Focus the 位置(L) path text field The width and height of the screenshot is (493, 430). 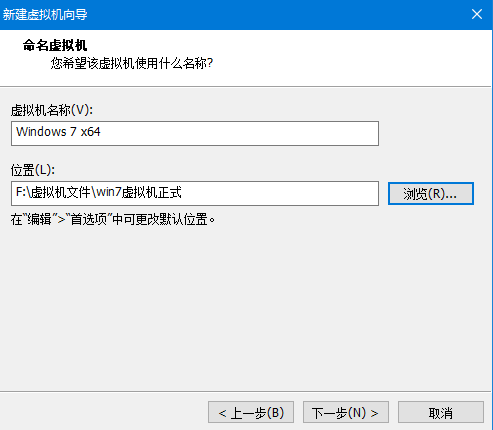point(195,193)
